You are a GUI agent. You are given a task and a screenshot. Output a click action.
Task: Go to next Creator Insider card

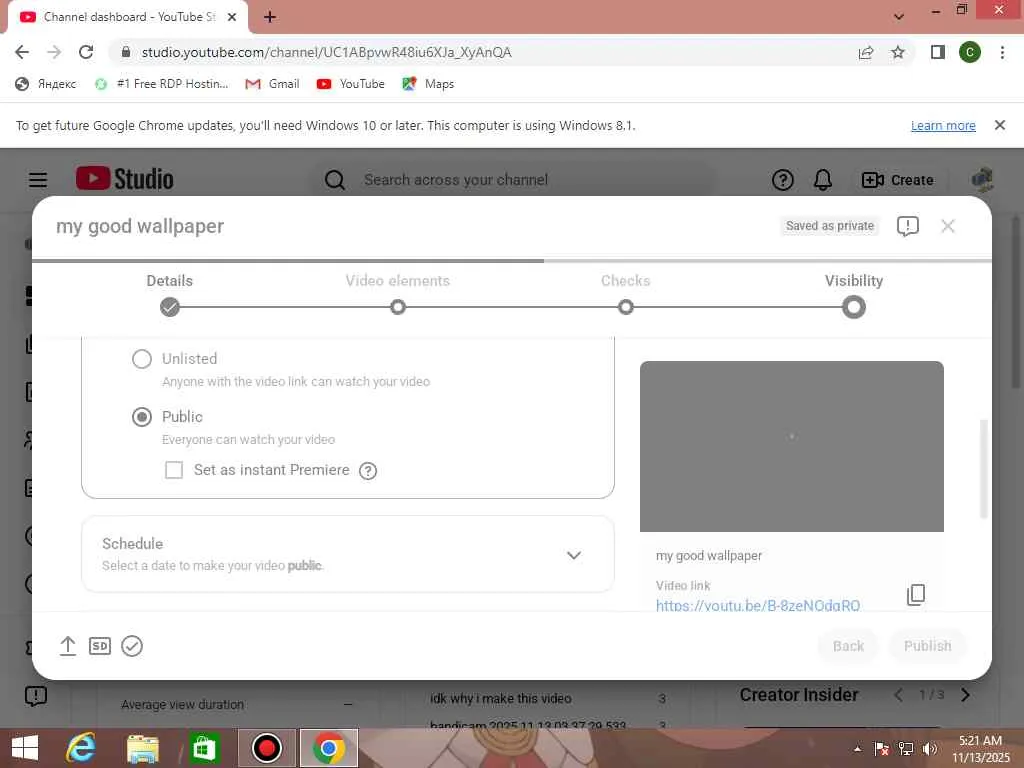[x=965, y=695]
